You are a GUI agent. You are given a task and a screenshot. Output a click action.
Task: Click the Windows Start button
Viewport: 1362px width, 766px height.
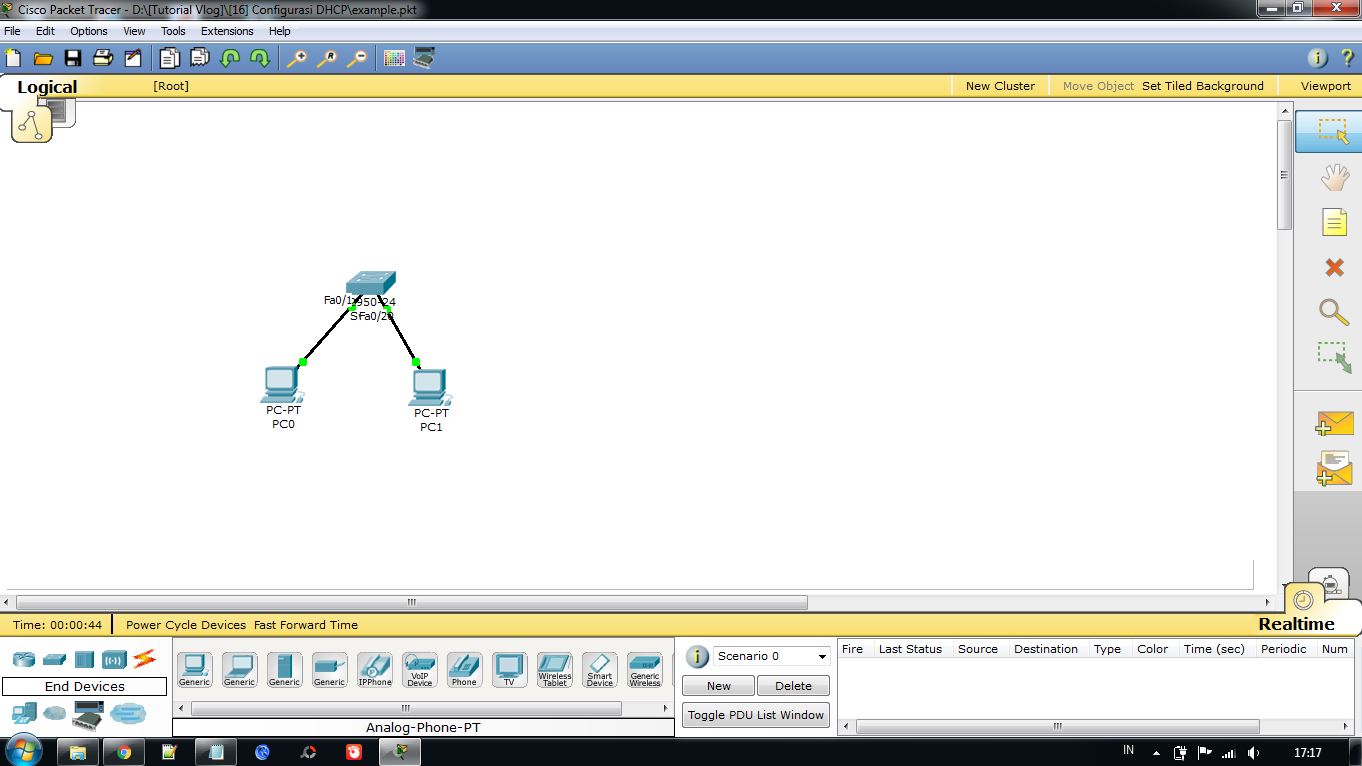click(23, 752)
